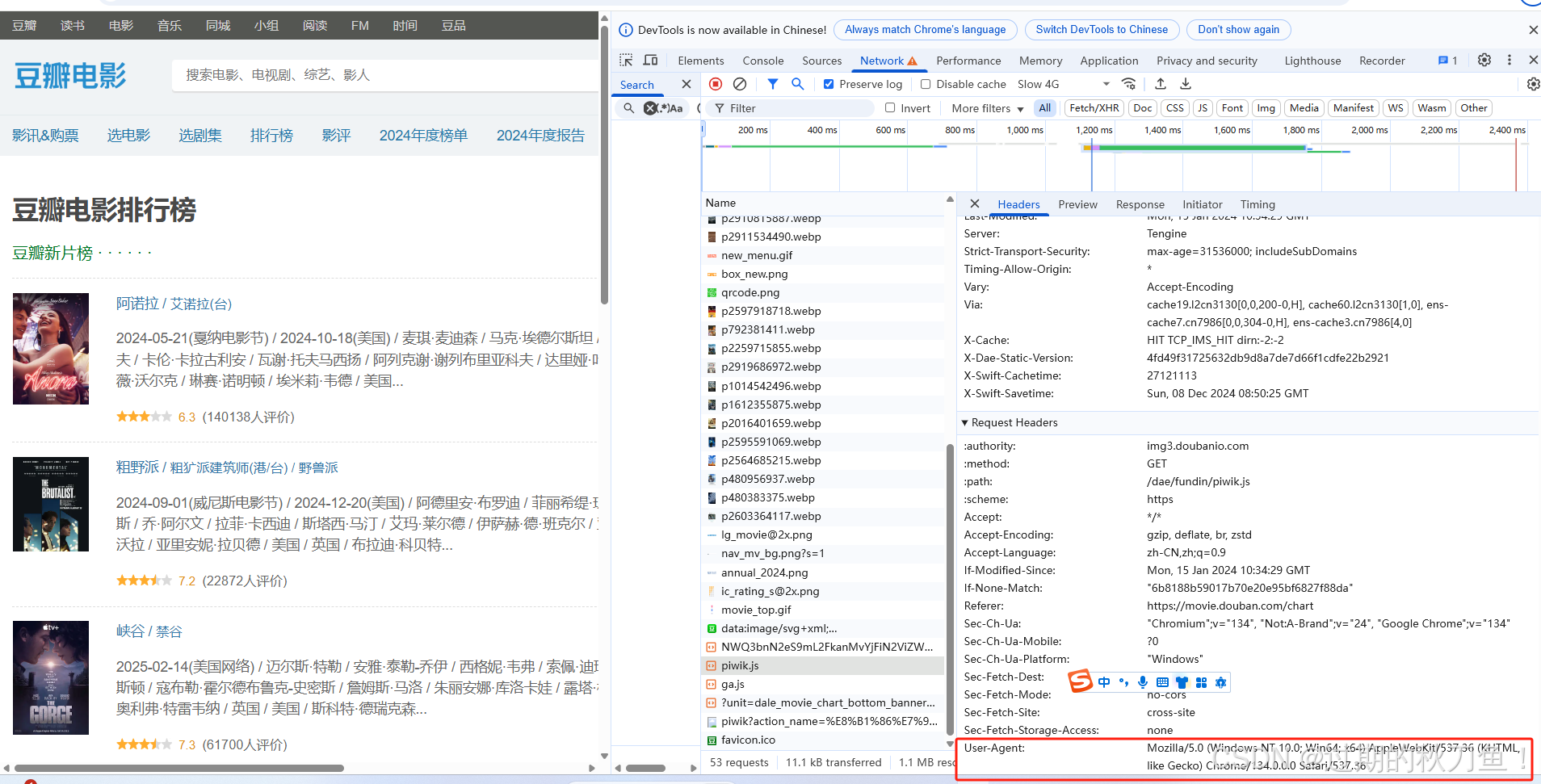Image resolution: width=1541 pixels, height=784 pixels.
Task: Switch to the Elements panel tab
Action: click(x=701, y=61)
